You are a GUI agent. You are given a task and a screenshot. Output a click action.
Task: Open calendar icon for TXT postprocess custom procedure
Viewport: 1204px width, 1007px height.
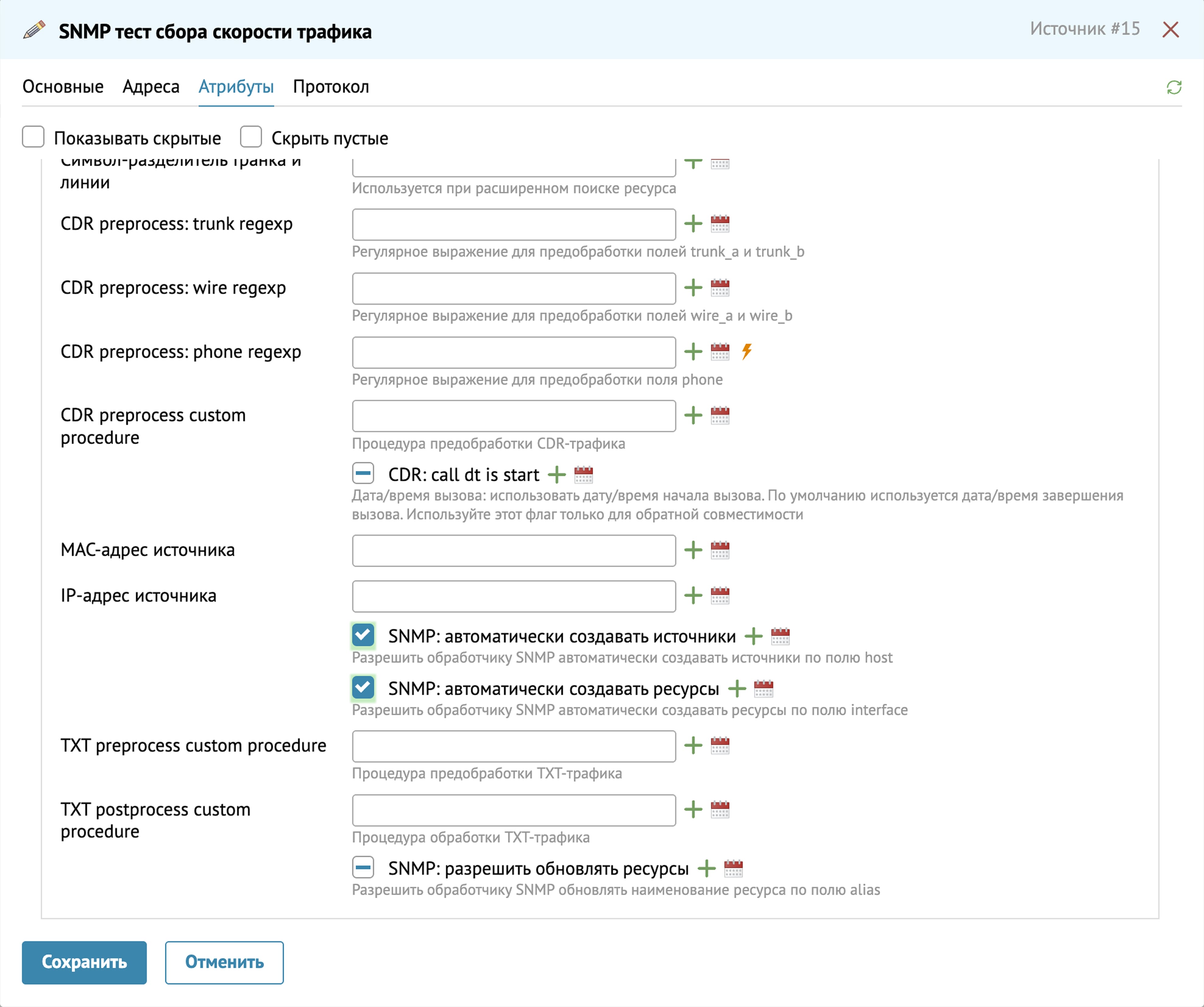point(720,810)
